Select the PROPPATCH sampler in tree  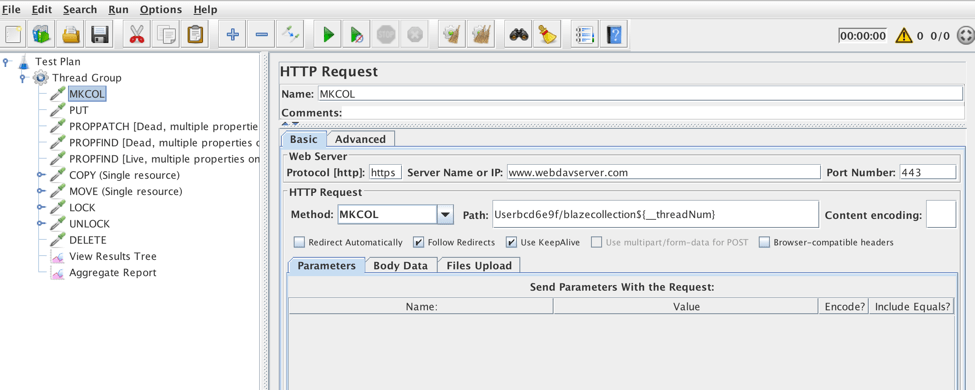(164, 126)
